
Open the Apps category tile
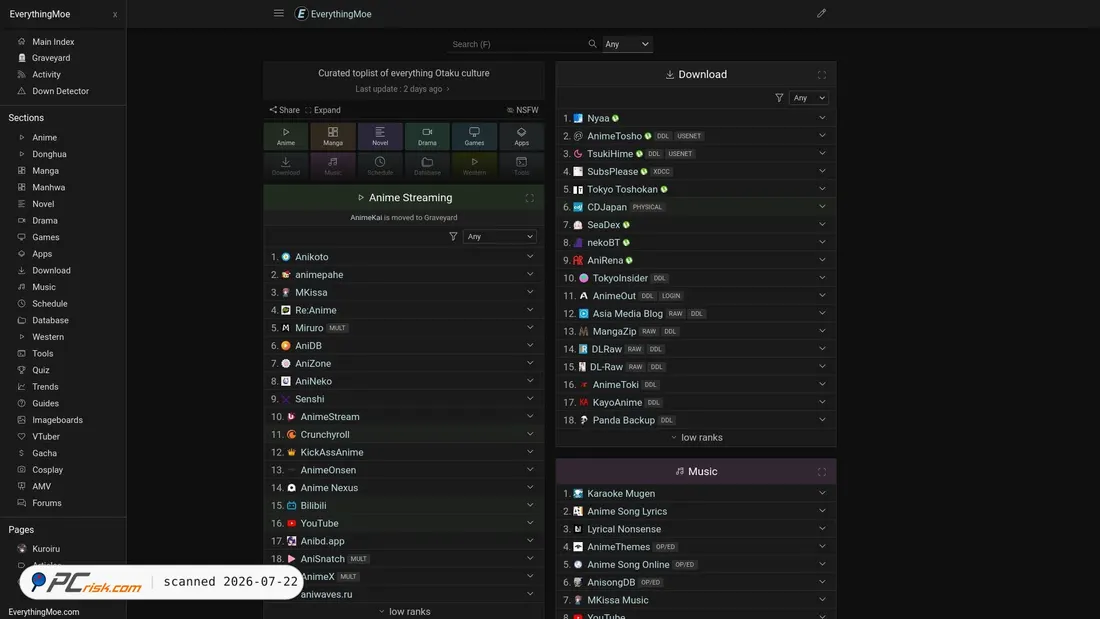(x=521, y=136)
